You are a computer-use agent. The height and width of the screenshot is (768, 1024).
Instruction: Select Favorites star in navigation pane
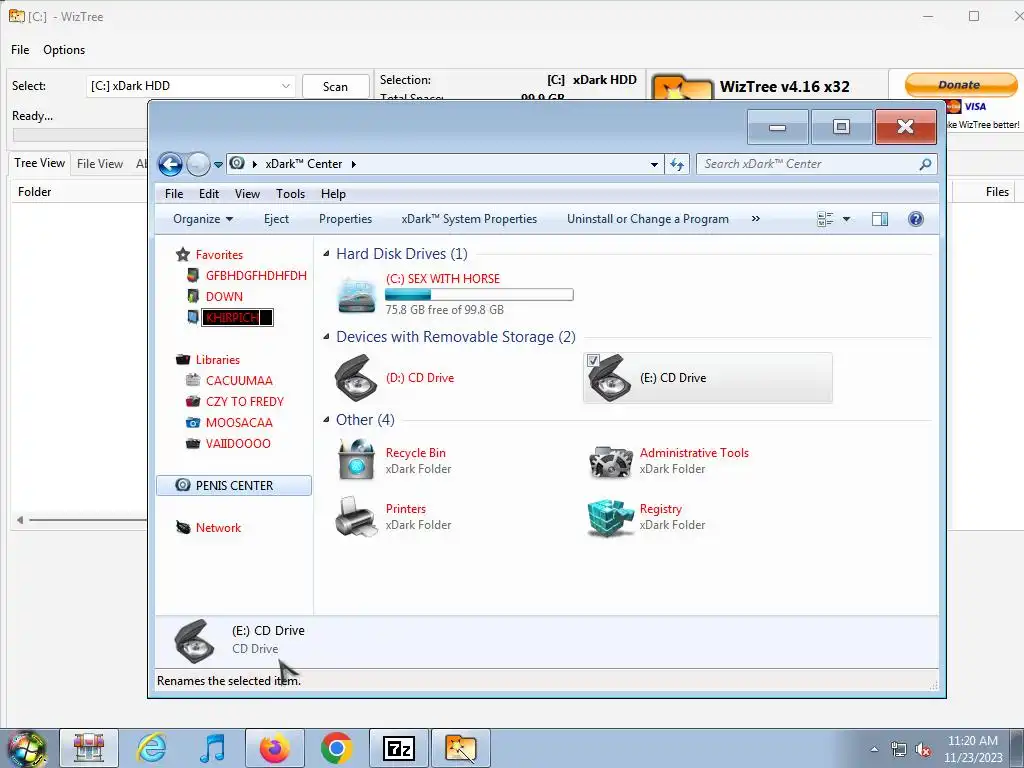pyautogui.click(x=183, y=255)
